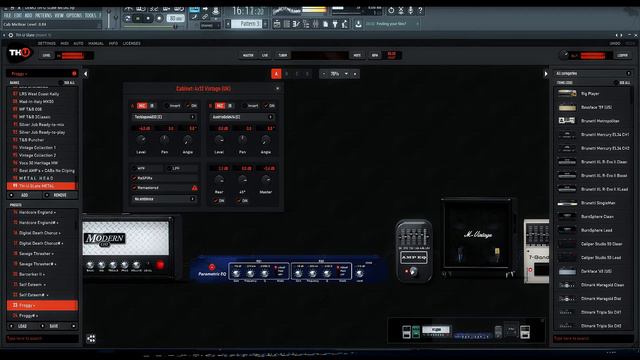Click the power icon in FL Studio toolbar
The height and width of the screenshot is (360, 640).
point(391,11)
